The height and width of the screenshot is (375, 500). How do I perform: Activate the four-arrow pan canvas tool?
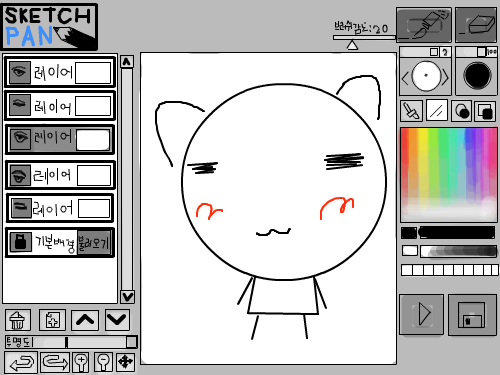click(x=126, y=362)
